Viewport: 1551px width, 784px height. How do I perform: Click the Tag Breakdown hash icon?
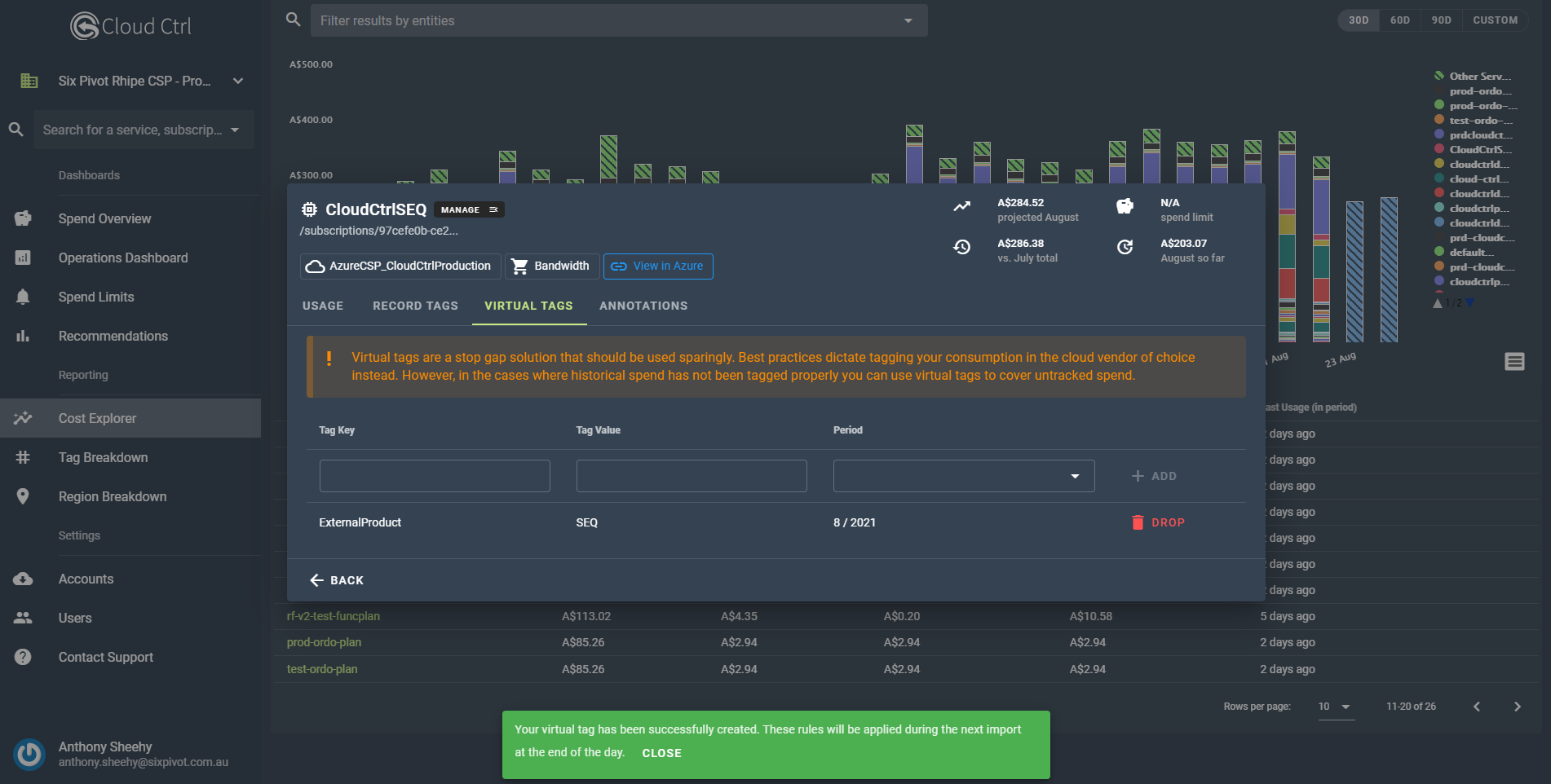pos(23,457)
